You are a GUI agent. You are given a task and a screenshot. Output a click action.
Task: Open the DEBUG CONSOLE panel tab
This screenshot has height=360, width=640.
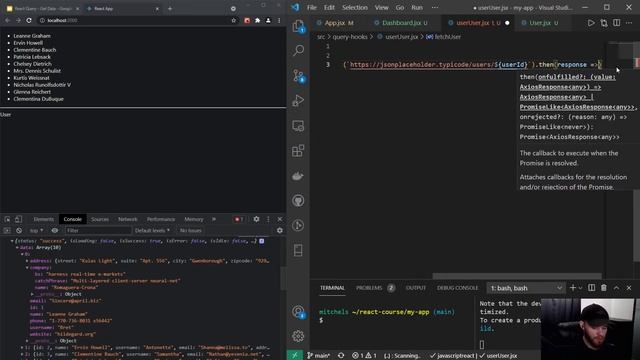[457, 288]
